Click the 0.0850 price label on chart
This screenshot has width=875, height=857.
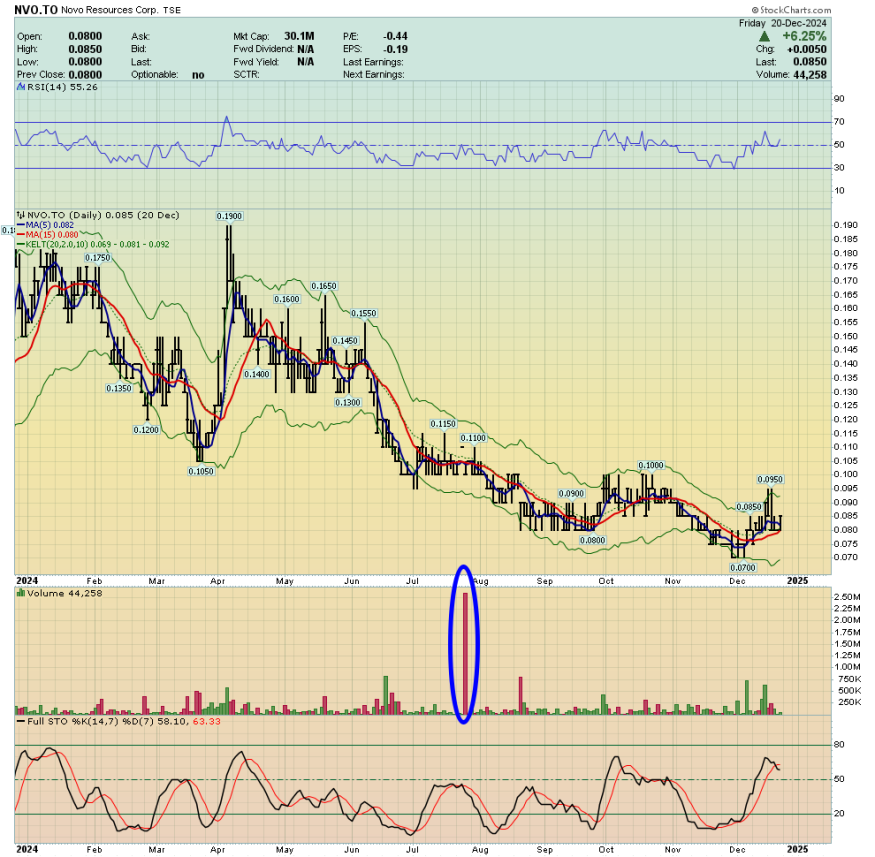pyautogui.click(x=749, y=507)
